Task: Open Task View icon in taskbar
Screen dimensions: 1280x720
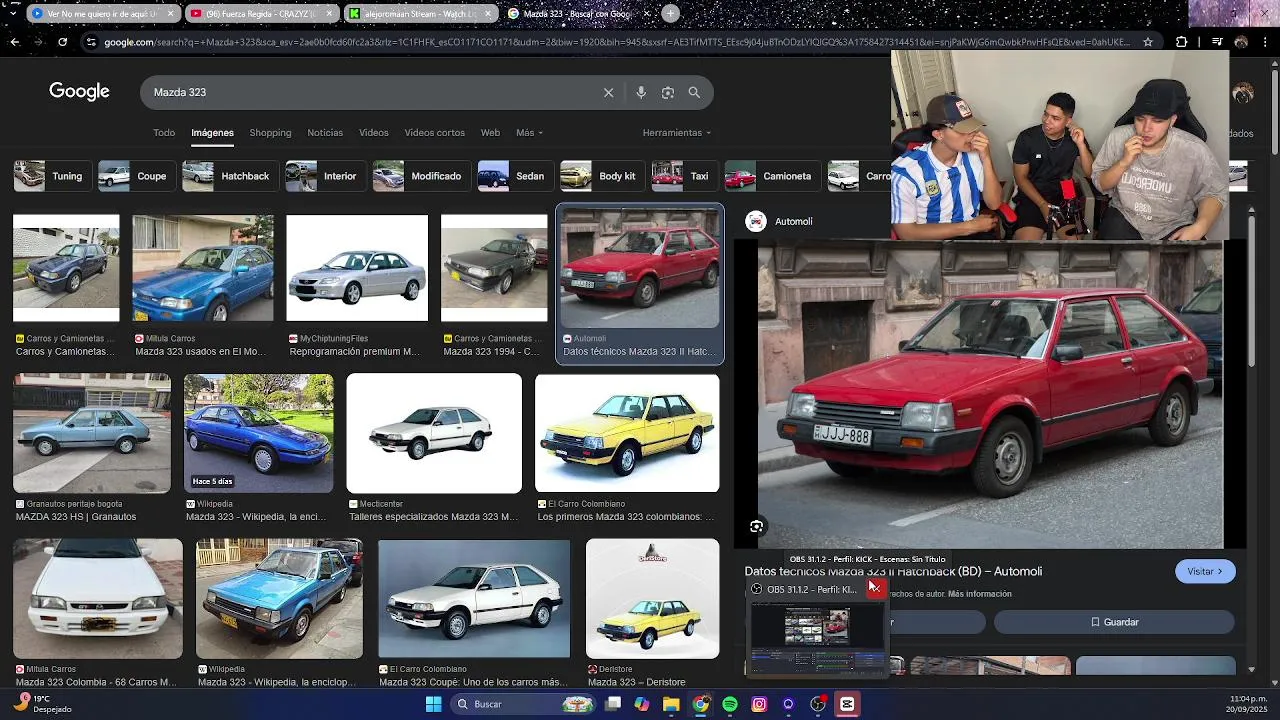Action: coord(613,704)
